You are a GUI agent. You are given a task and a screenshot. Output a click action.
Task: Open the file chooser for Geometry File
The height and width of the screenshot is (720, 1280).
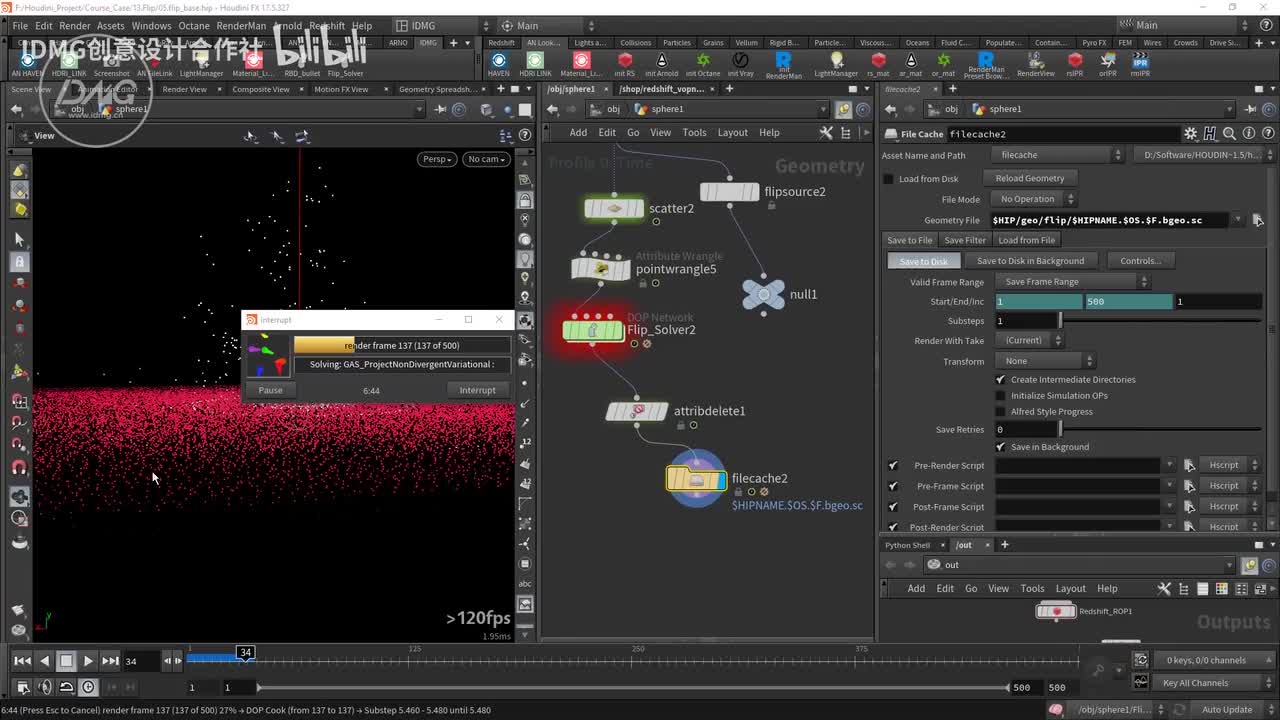1257,220
